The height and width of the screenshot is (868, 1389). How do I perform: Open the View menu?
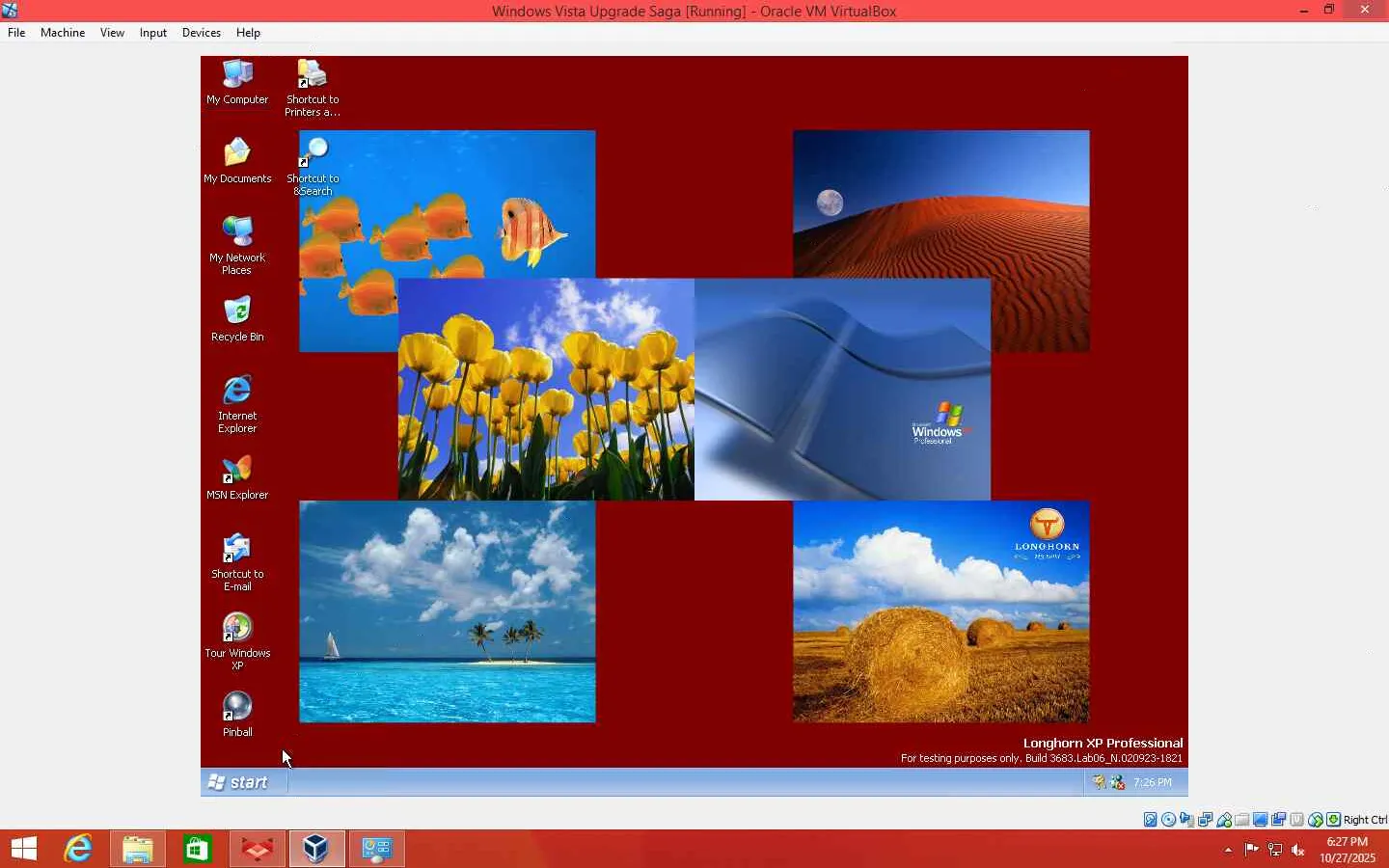click(112, 33)
